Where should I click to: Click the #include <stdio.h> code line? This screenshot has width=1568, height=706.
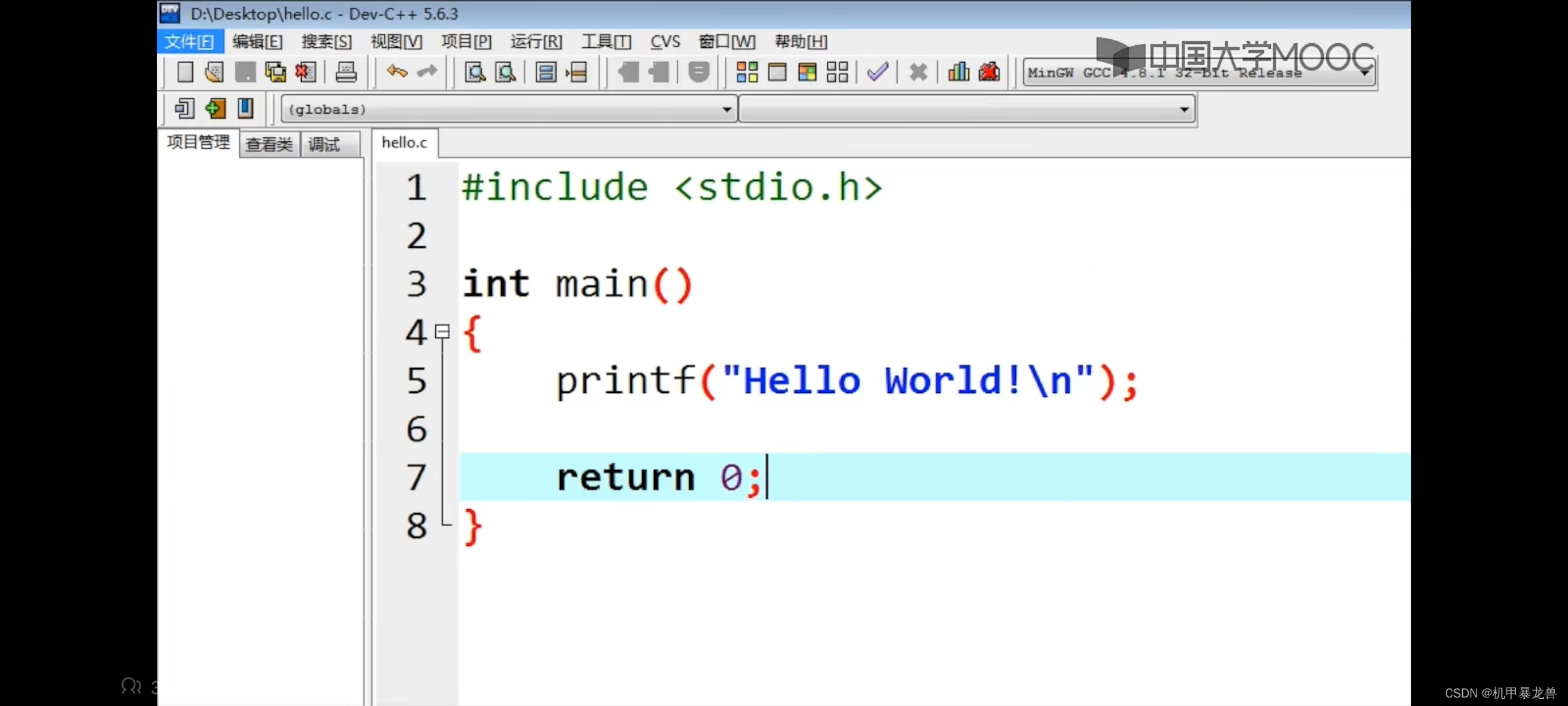tap(672, 188)
